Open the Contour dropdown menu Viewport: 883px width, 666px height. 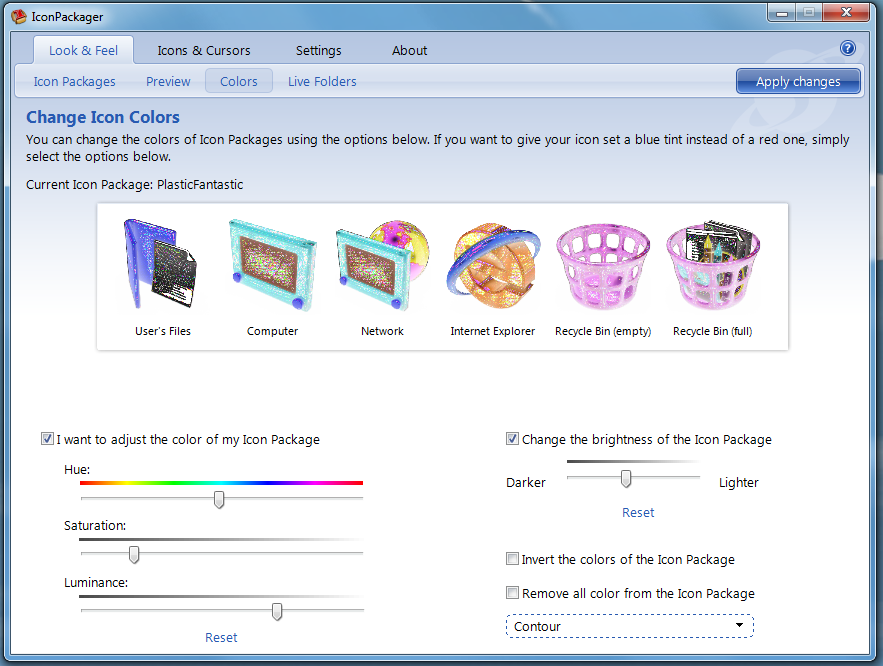pos(628,625)
